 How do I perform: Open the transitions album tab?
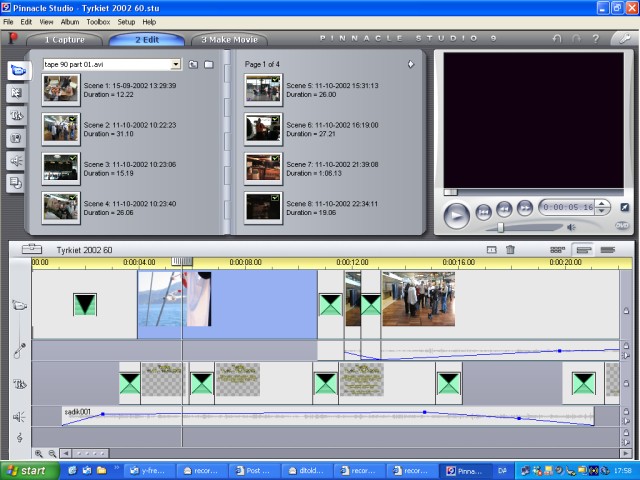click(x=16, y=93)
